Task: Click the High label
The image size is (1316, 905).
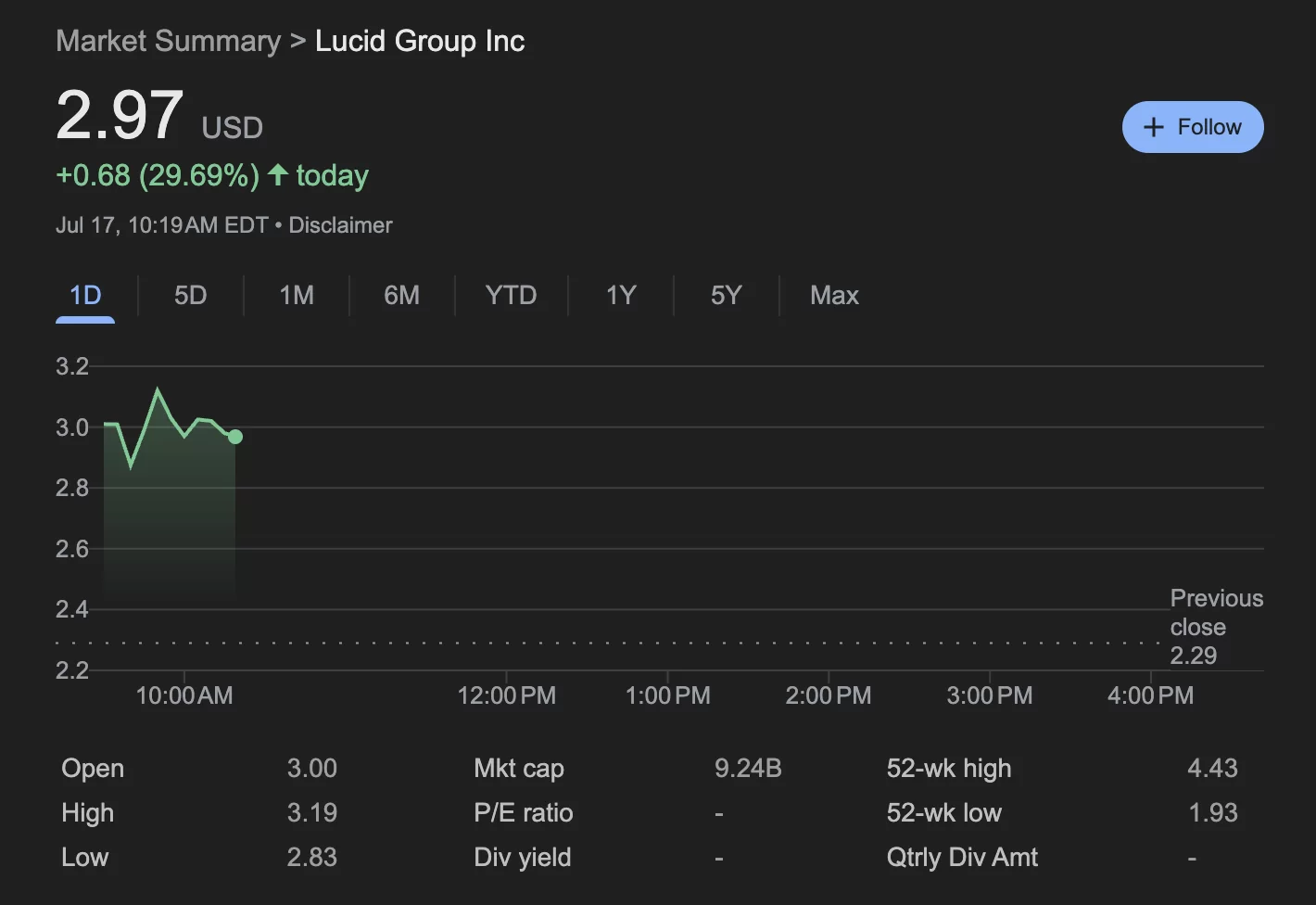Action: point(88,812)
